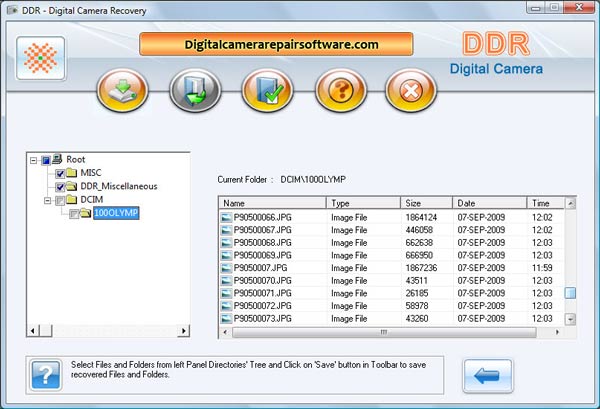Select file P90500071.JPG

262,293
